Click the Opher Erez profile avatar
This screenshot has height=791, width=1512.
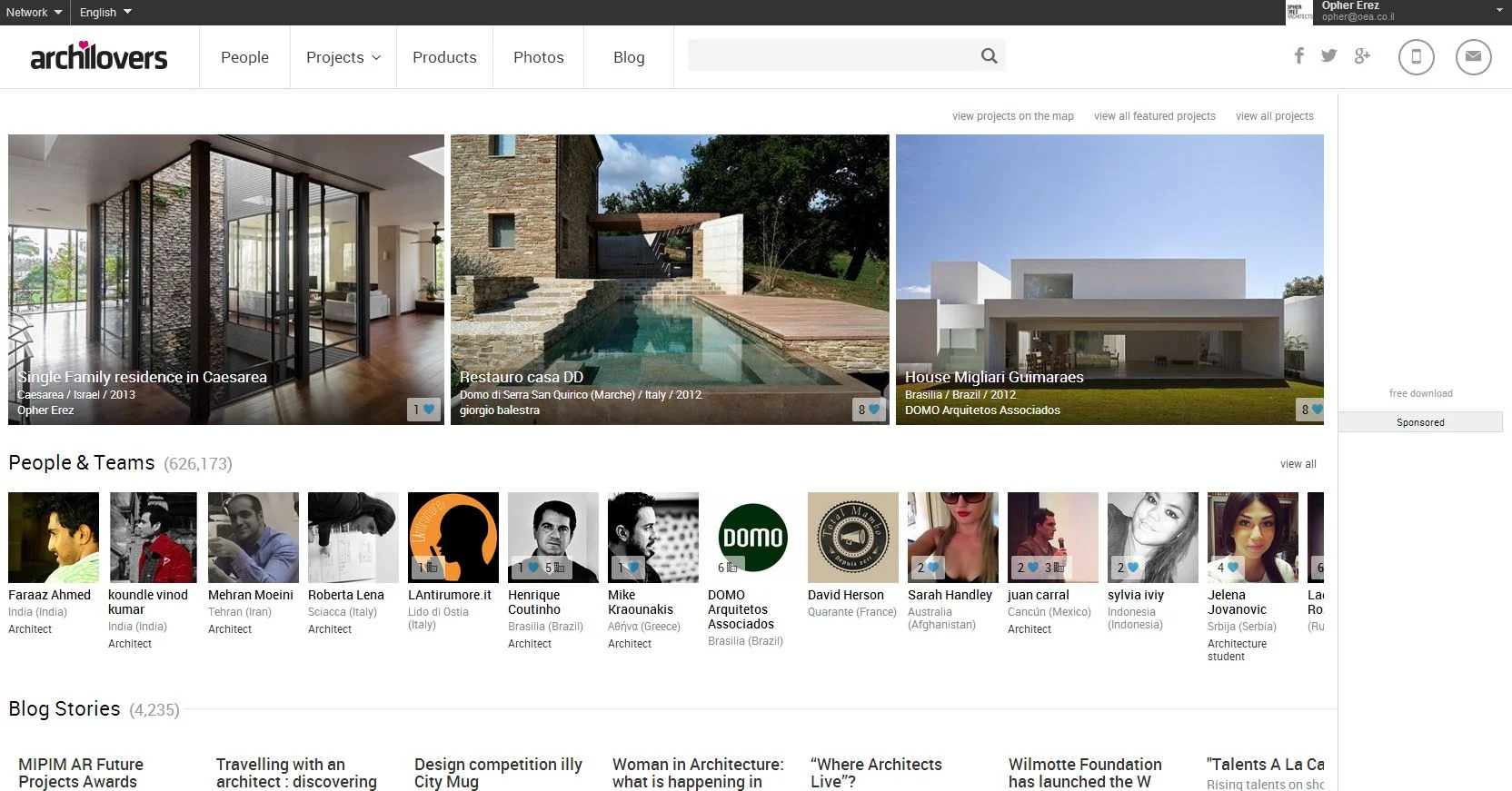tap(1299, 12)
